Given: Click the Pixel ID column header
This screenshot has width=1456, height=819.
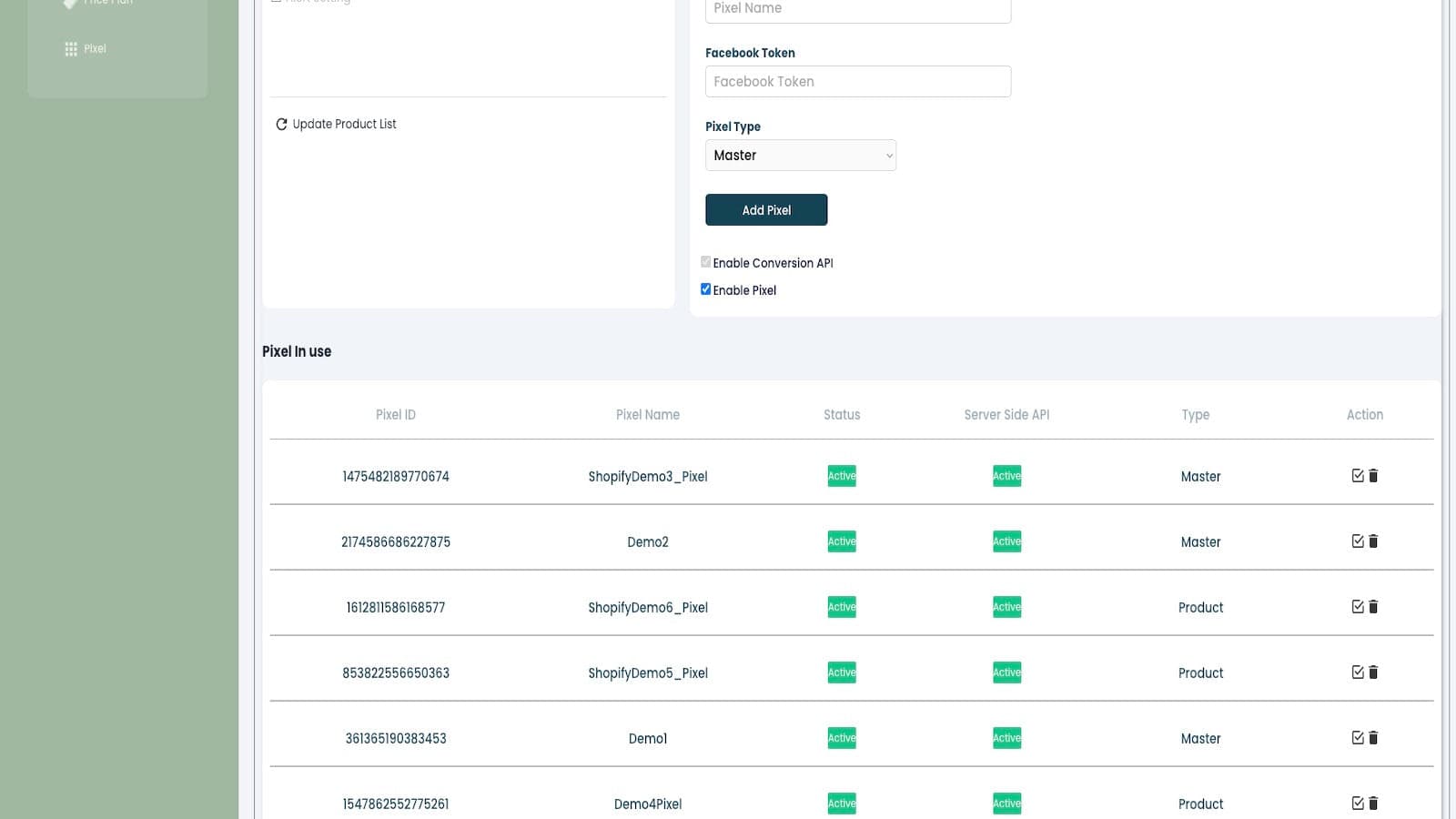Looking at the screenshot, I should coord(396,415).
